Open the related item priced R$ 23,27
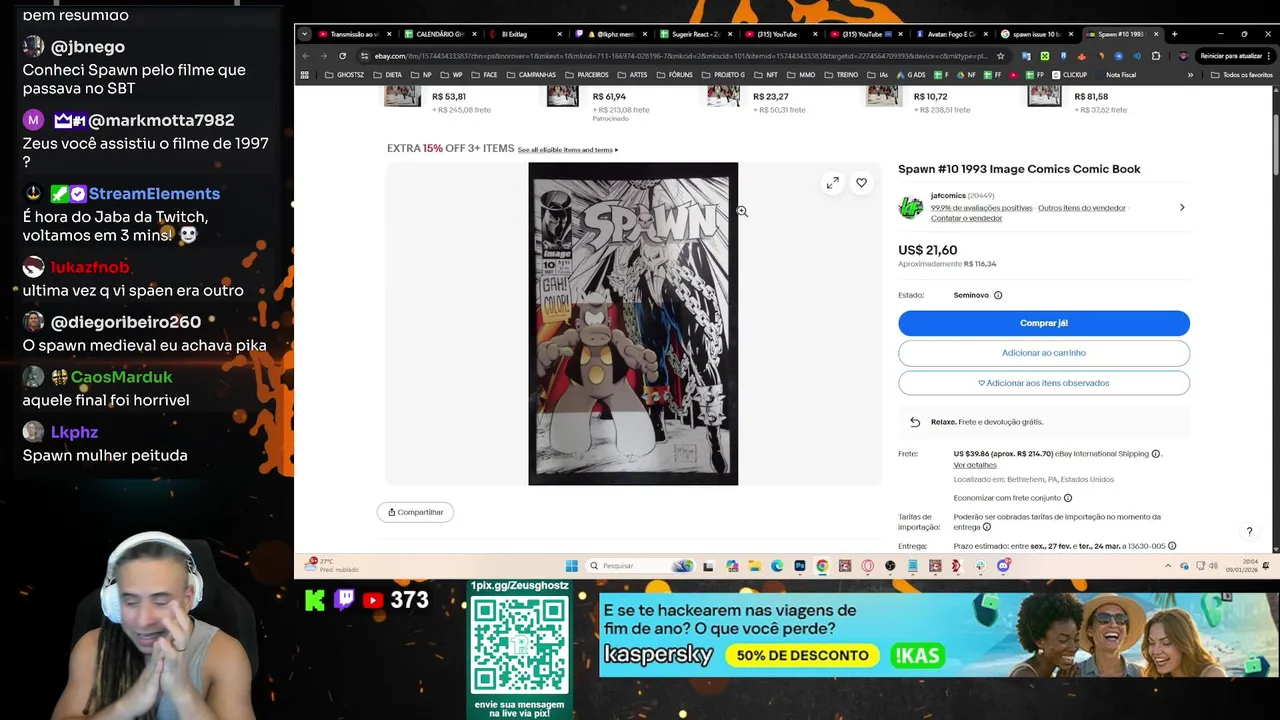This screenshot has height=720, width=1280. click(770, 97)
